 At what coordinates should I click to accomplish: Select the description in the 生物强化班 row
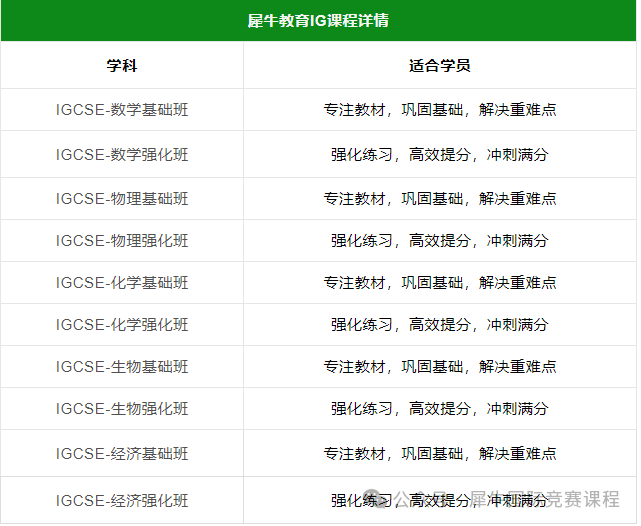[440, 409]
